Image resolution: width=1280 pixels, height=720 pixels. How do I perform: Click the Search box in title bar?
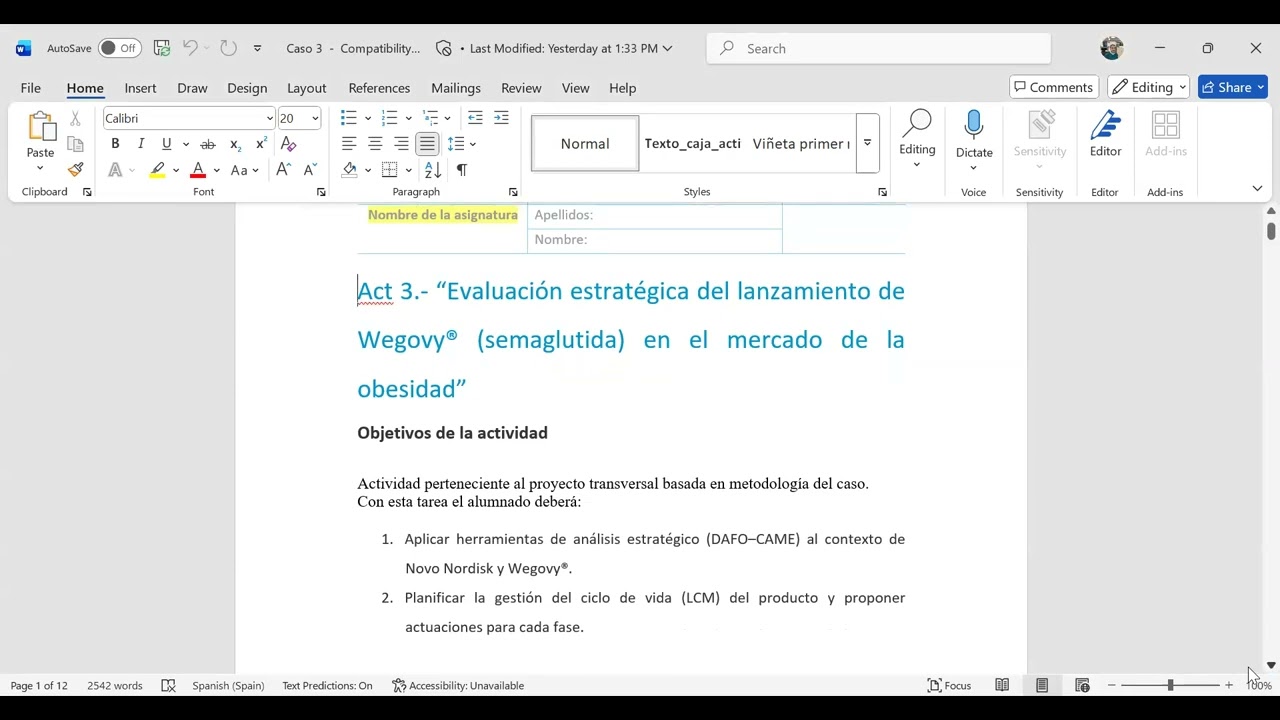879,48
